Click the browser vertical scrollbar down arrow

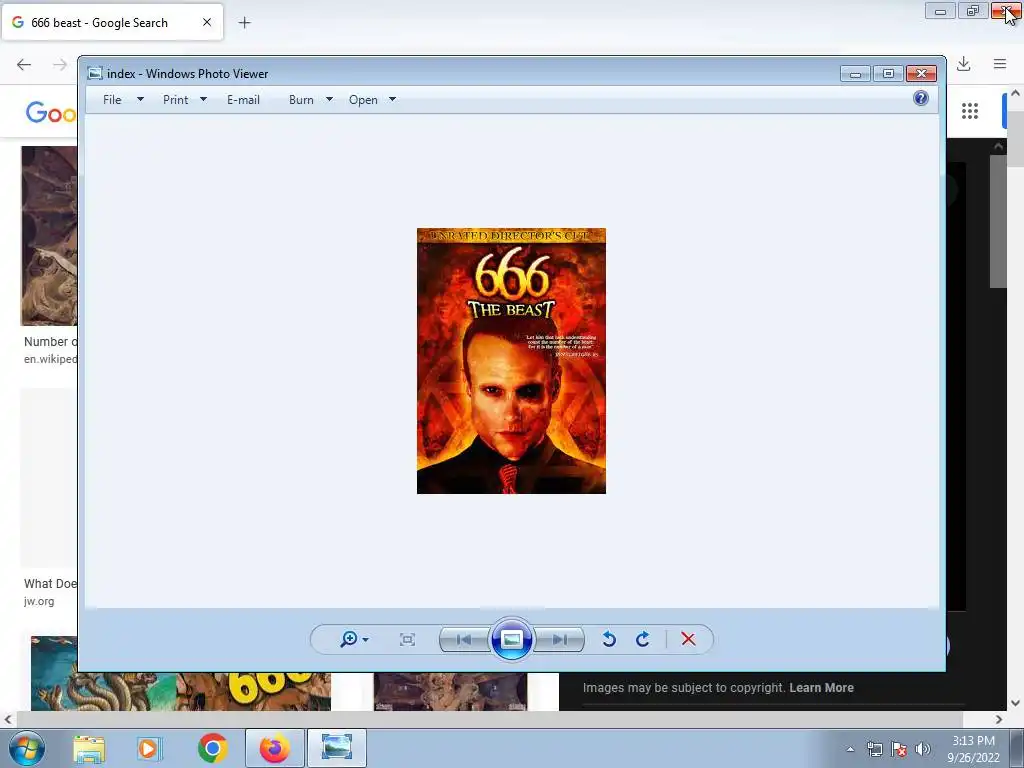[1015, 703]
